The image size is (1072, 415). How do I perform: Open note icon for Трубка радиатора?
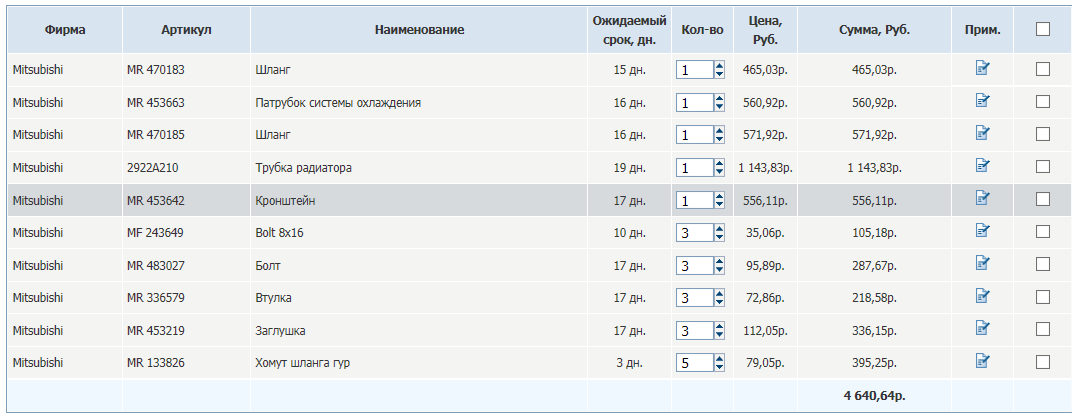pyautogui.click(x=982, y=166)
